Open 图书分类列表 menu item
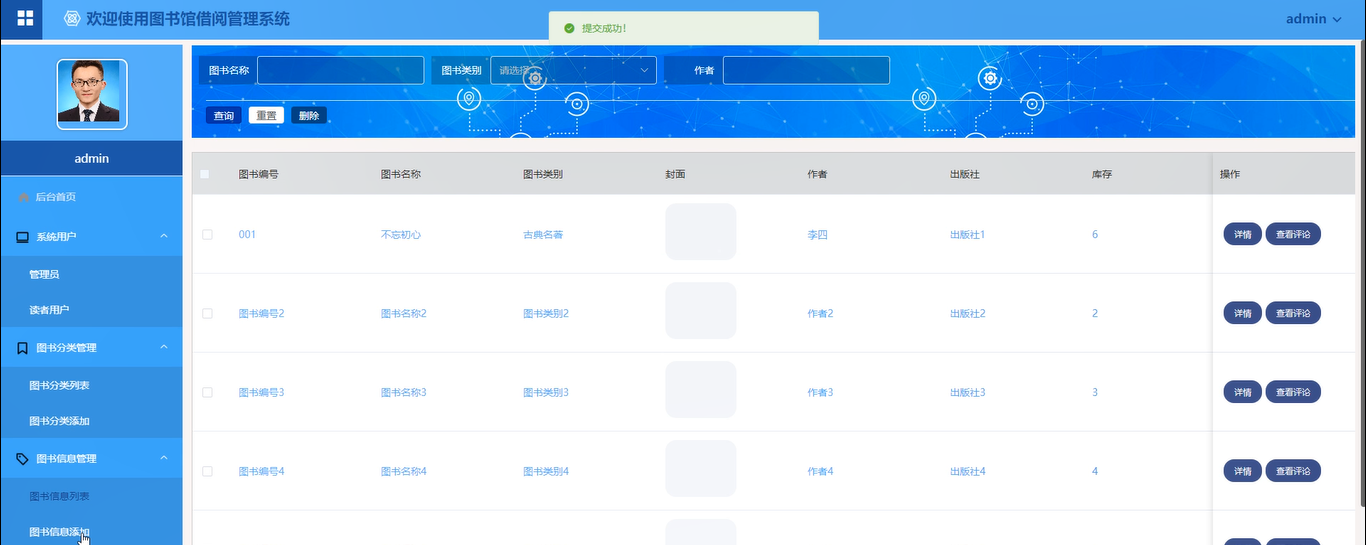Screen dimensions: 1366x545 tap(92, 385)
